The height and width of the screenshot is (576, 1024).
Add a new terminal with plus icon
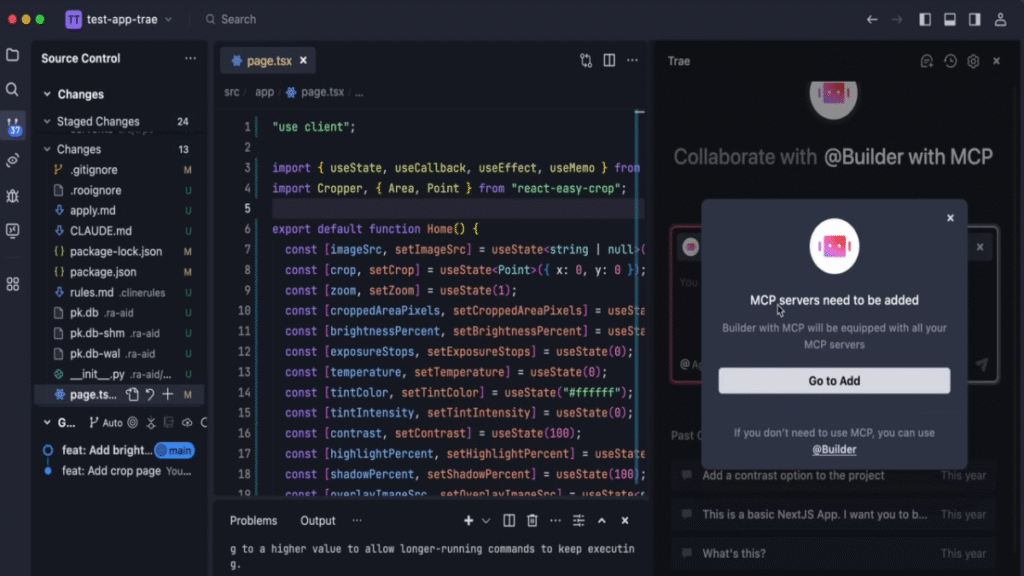468,520
